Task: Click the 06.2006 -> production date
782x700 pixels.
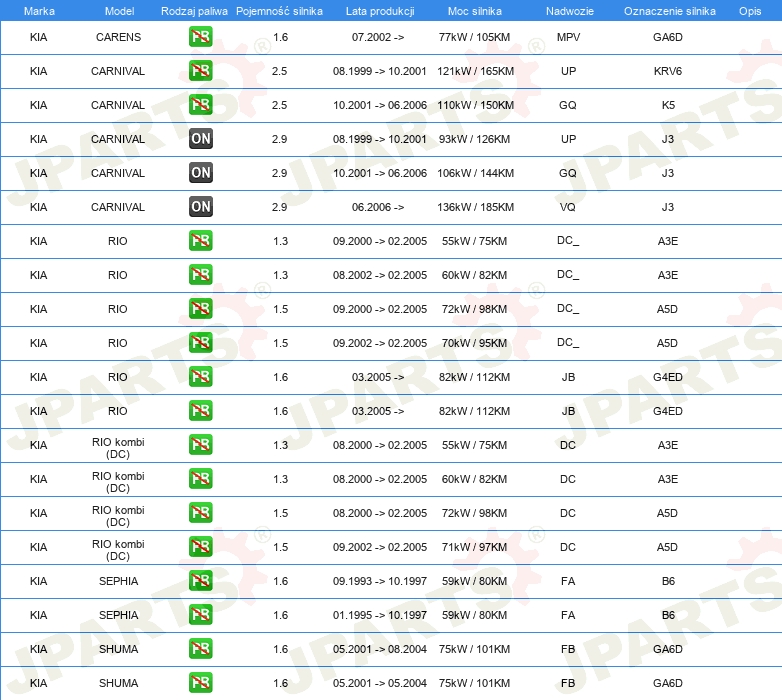Action: pyautogui.click(x=378, y=206)
